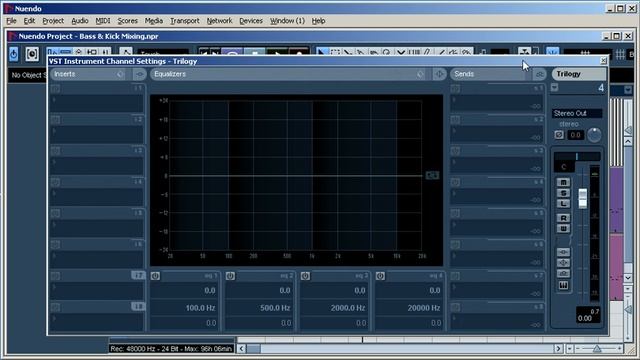The width and height of the screenshot is (640, 360).
Task: Open dropdown arrow at track list top right
Action: 628,90
